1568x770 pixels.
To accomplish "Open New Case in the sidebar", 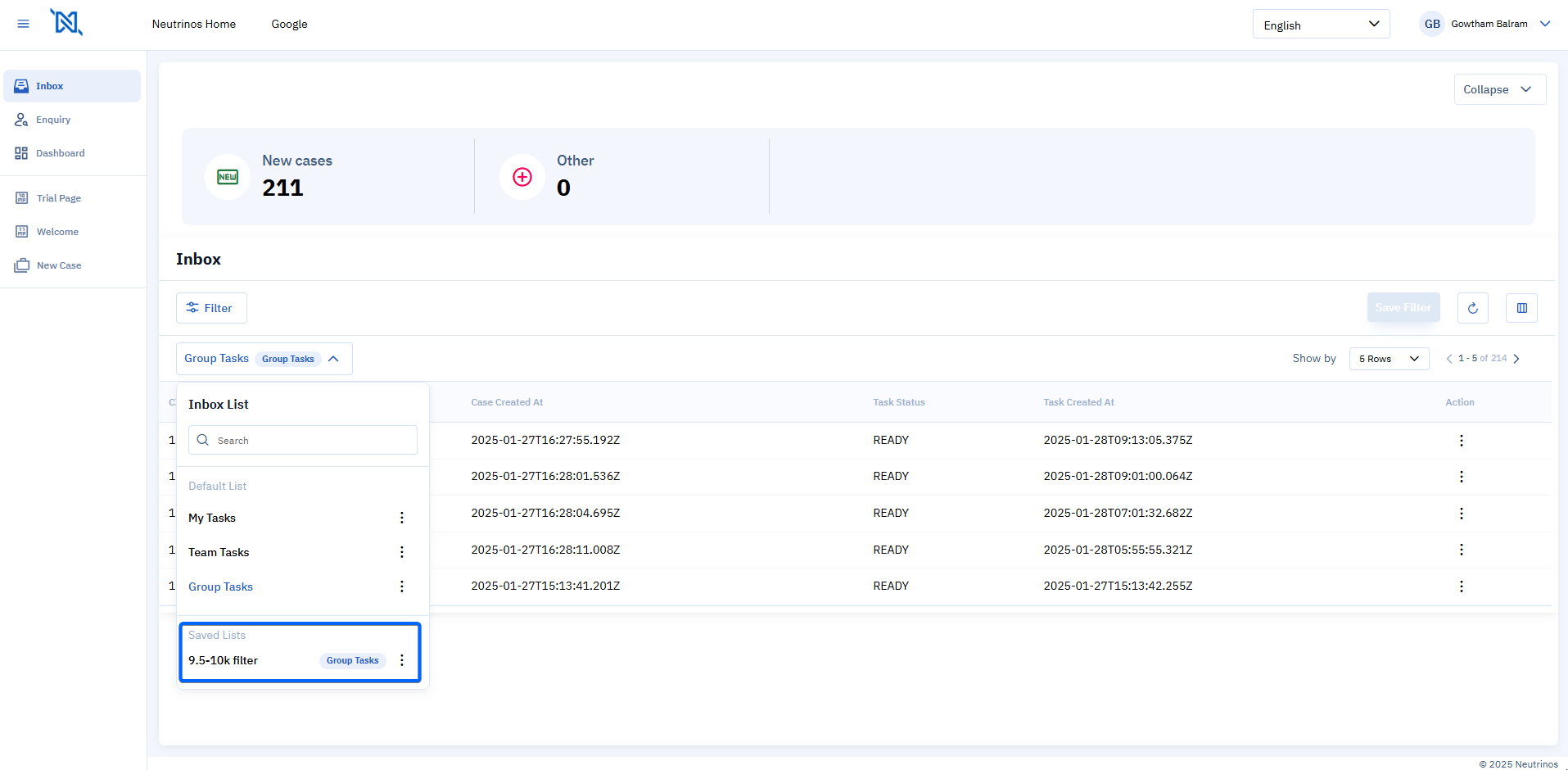I will point(72,265).
